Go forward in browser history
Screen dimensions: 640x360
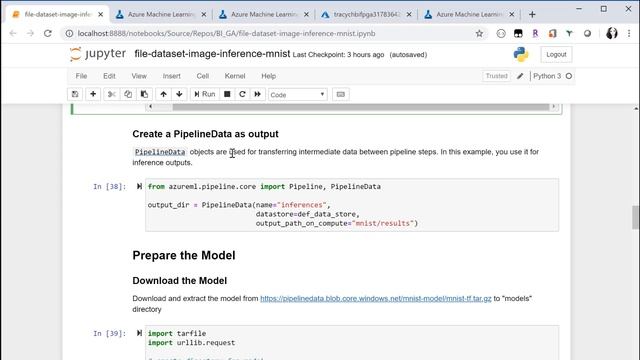30,33
